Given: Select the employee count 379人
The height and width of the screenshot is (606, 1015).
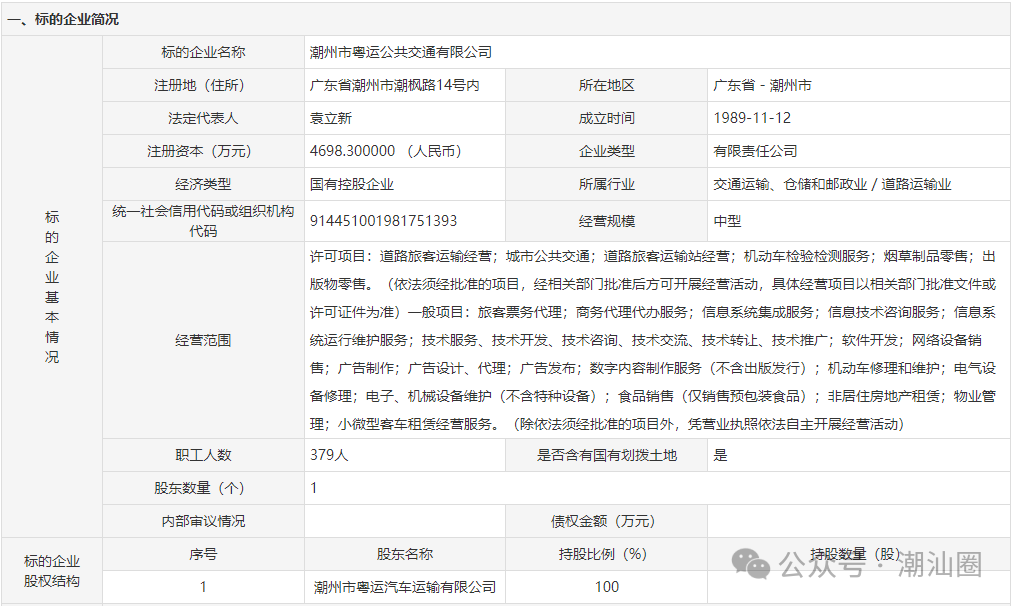Looking at the screenshot, I should pyautogui.click(x=329, y=455).
